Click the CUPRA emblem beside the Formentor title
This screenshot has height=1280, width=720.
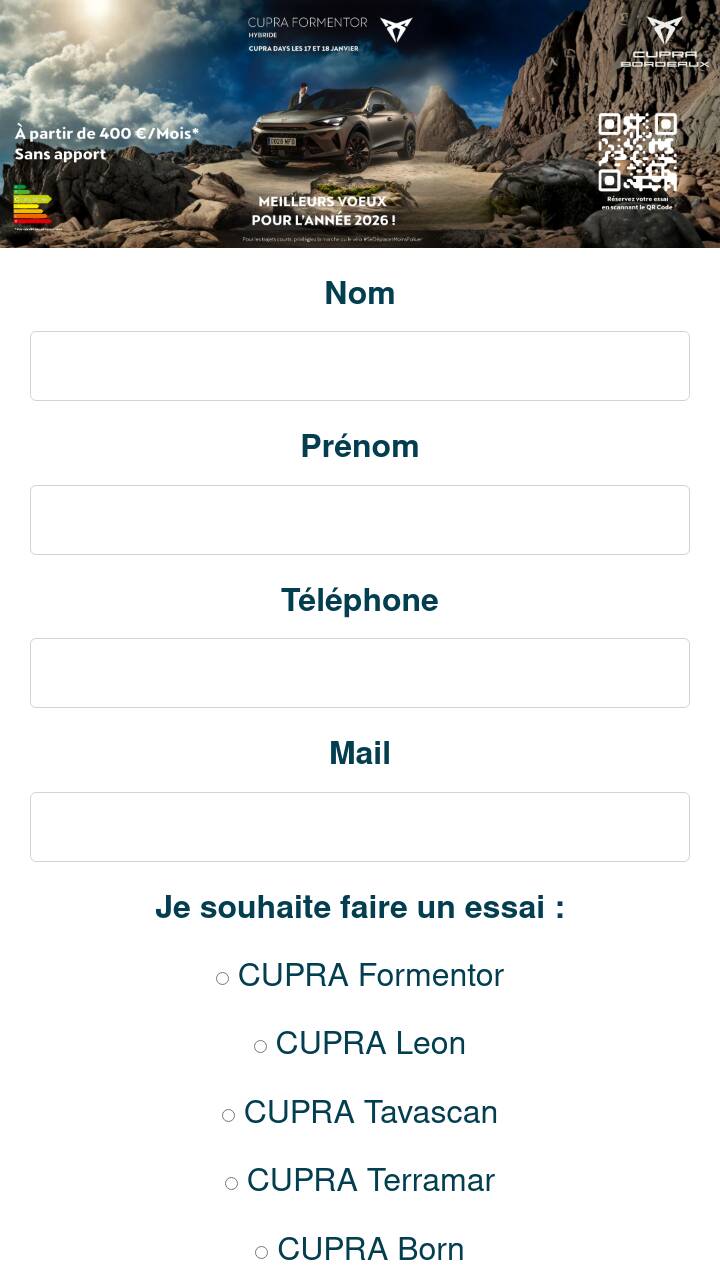click(x=396, y=29)
